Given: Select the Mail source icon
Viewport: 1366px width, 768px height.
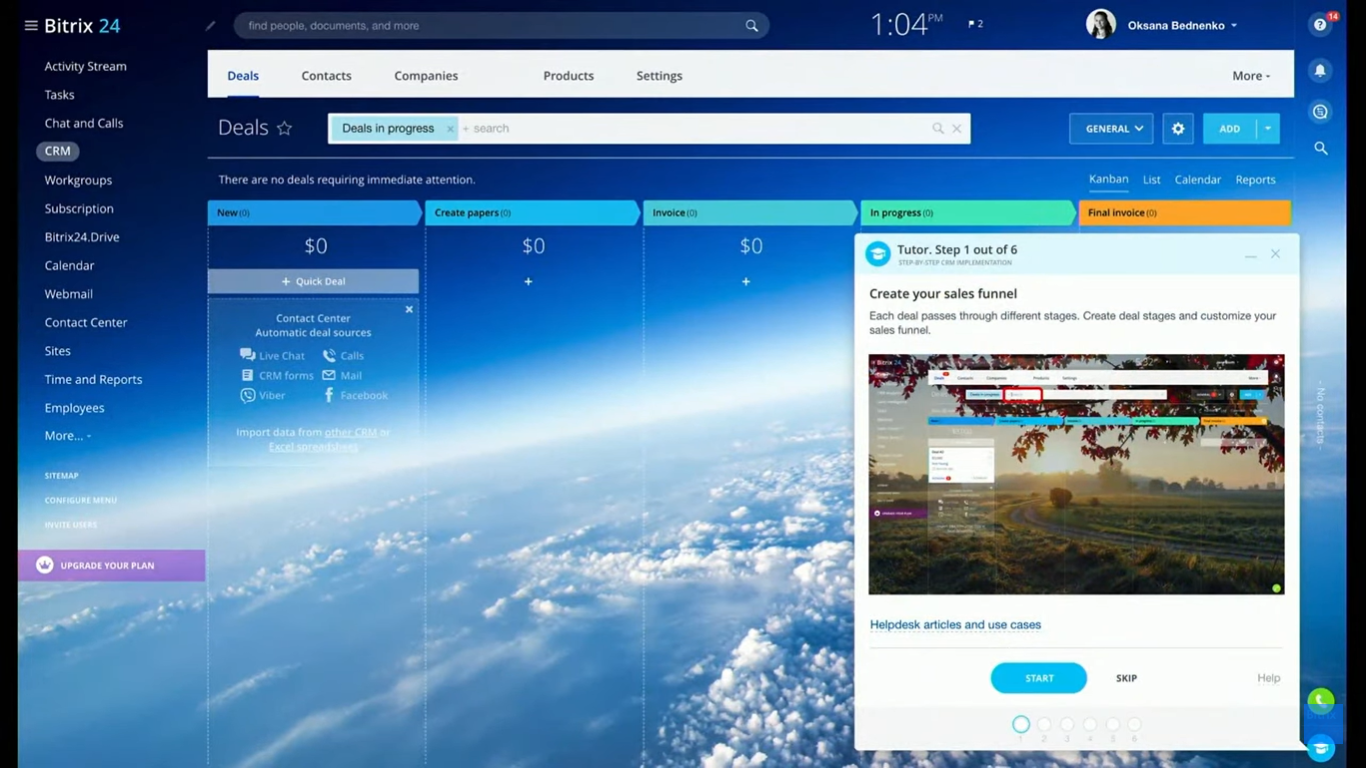Looking at the screenshot, I should 329,375.
